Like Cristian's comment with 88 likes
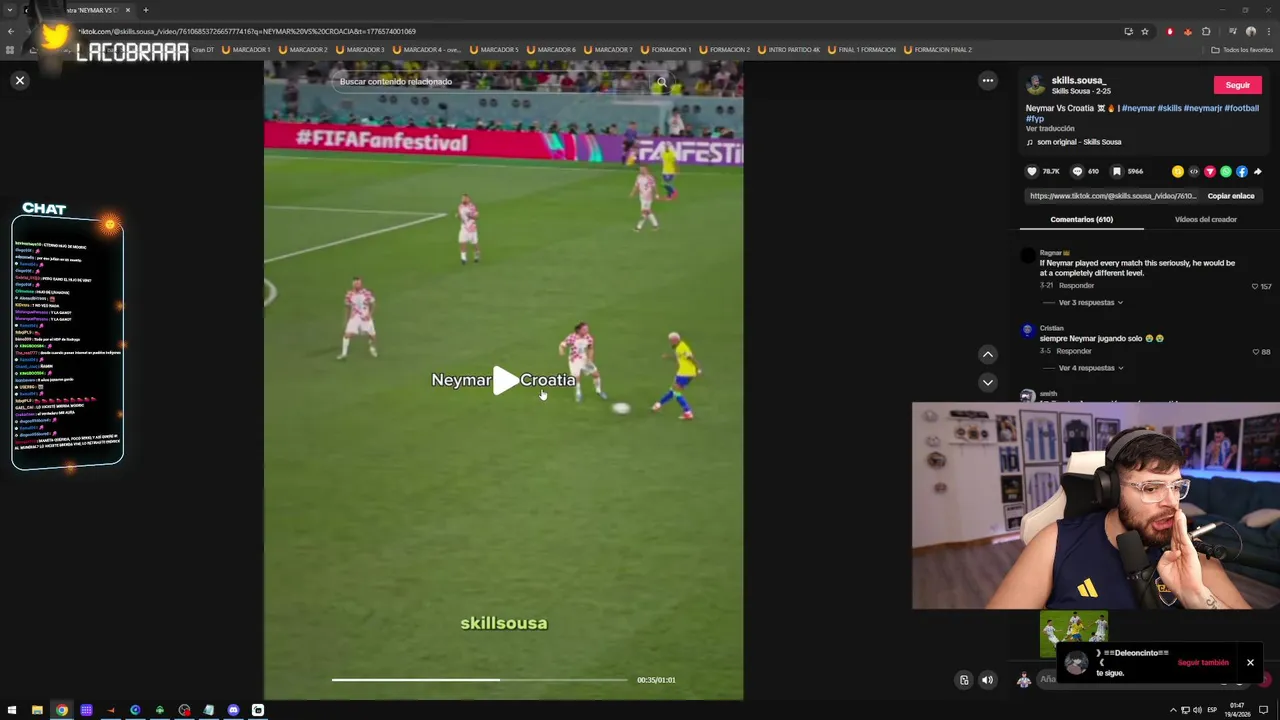The width and height of the screenshot is (1280, 720). [1255, 352]
